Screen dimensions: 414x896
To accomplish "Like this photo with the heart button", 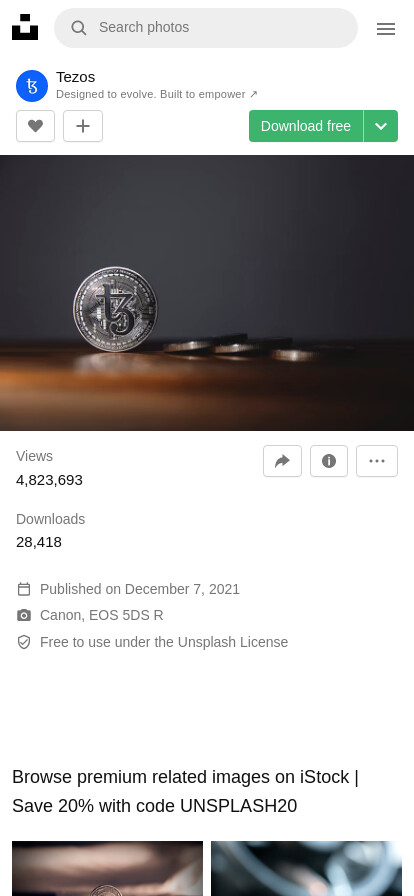I will 35,126.
